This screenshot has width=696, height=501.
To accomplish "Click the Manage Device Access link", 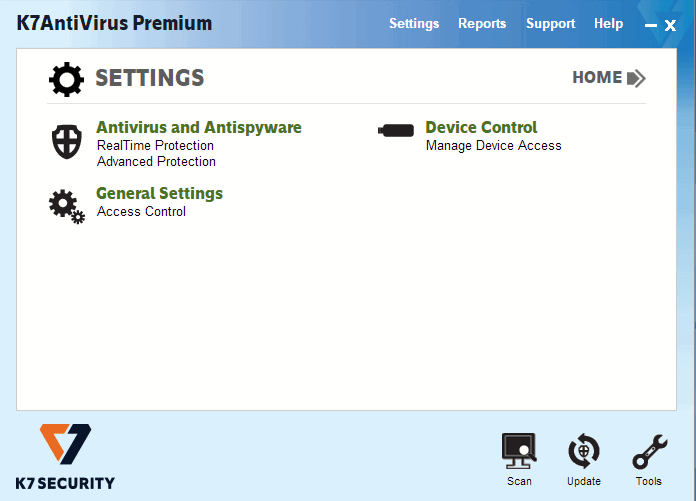I will coord(493,146).
